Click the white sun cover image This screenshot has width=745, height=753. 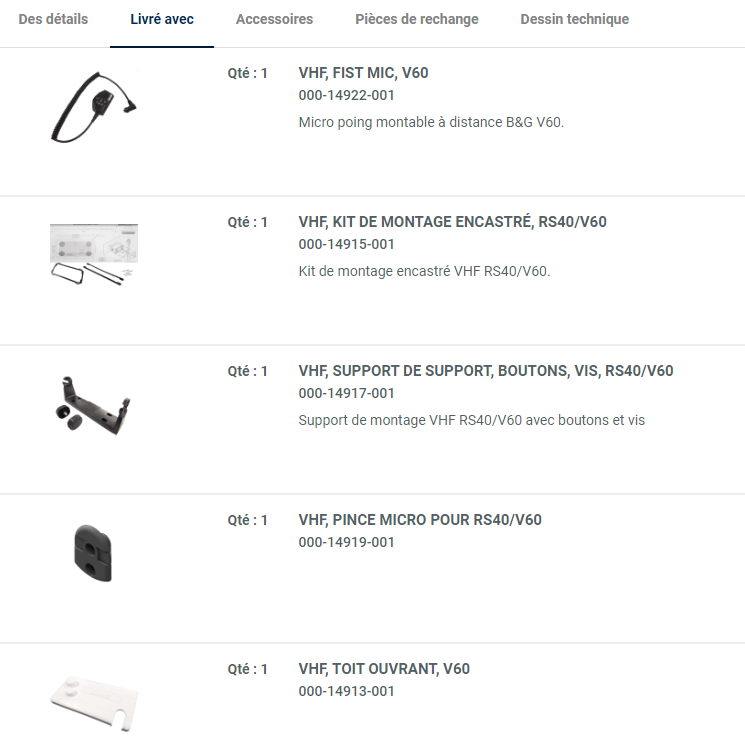[x=93, y=700]
